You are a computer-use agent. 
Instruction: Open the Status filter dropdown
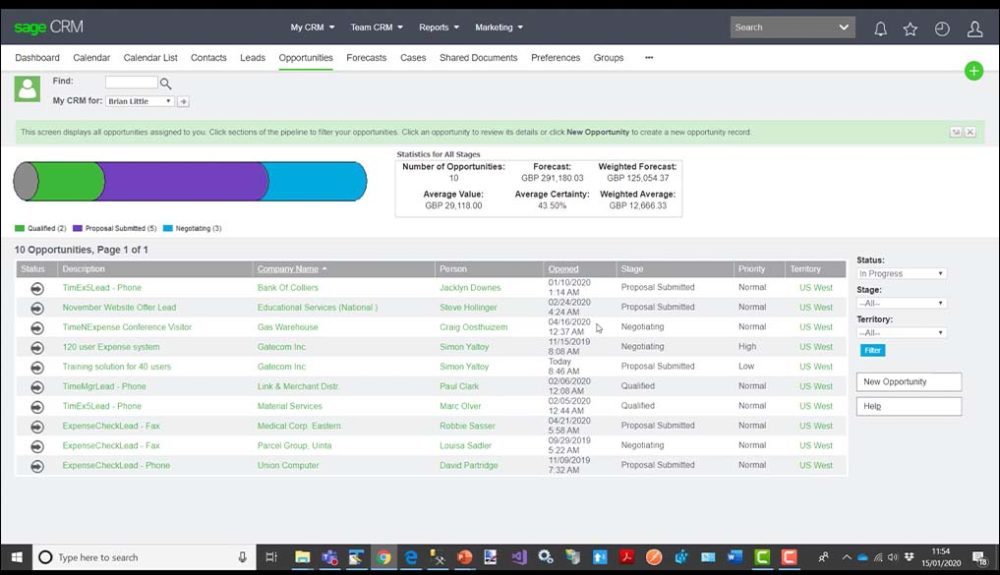tap(901, 273)
